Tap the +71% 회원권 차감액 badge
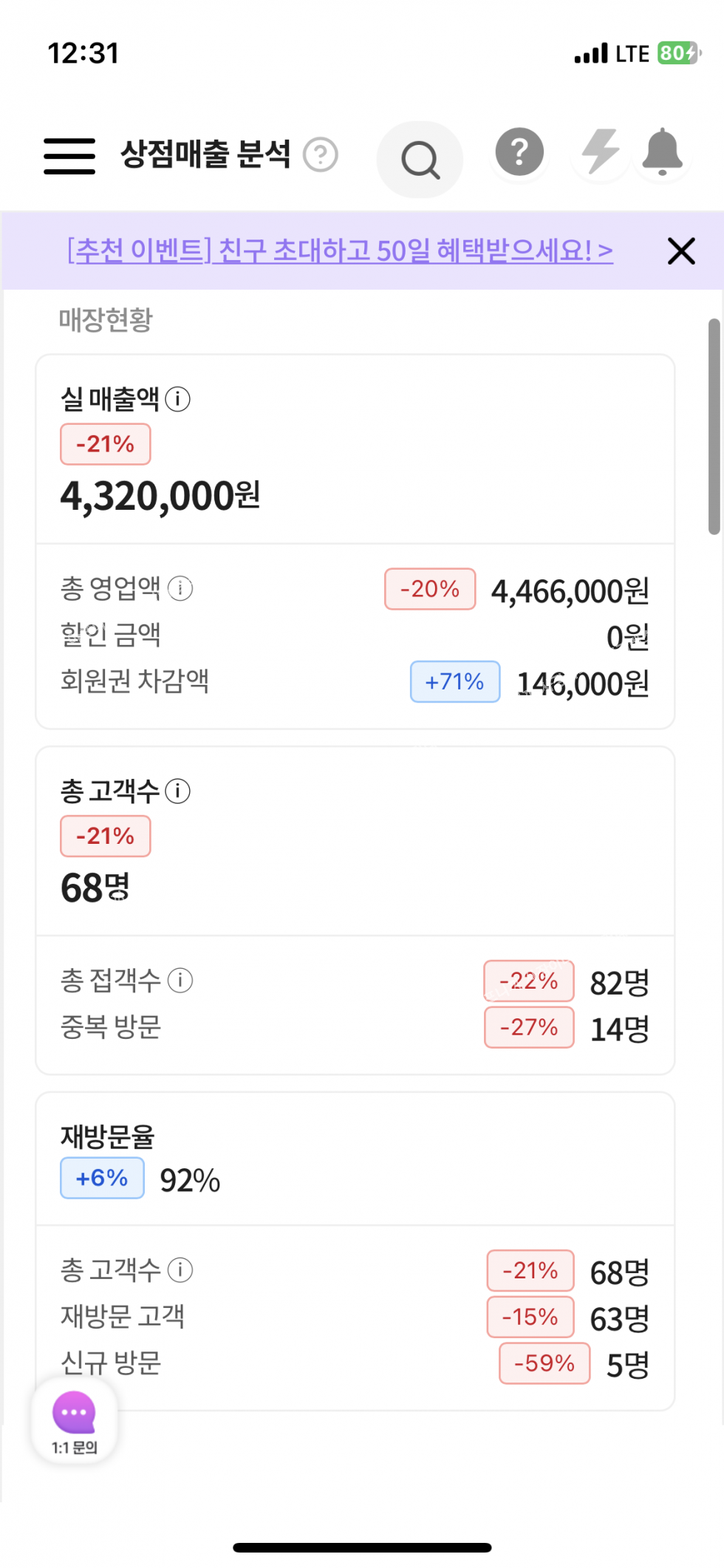724x1568 pixels. click(x=455, y=681)
